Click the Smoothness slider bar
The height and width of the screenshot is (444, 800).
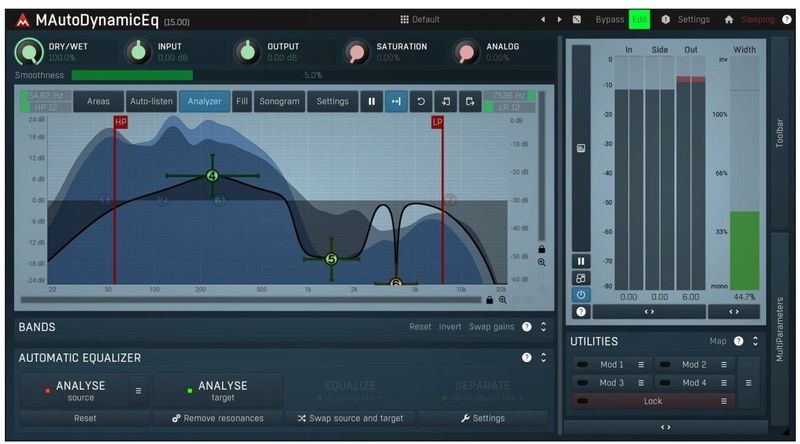312,76
